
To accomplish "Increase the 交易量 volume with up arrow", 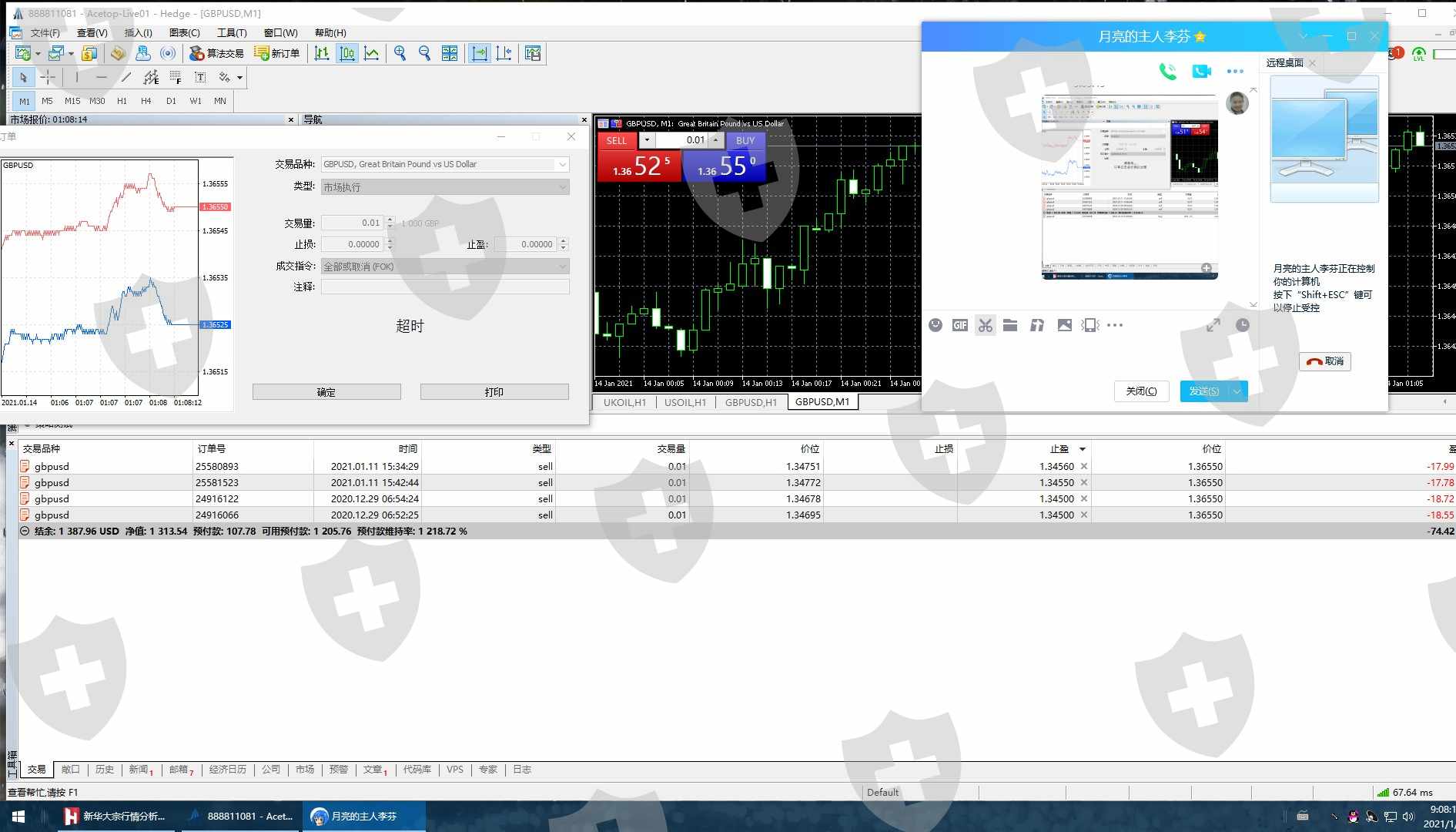I will tap(390, 220).
